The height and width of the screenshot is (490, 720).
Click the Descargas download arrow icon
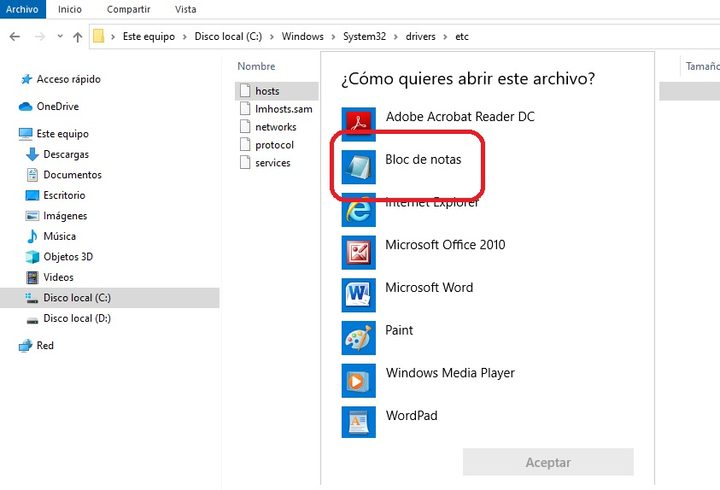(x=32, y=154)
